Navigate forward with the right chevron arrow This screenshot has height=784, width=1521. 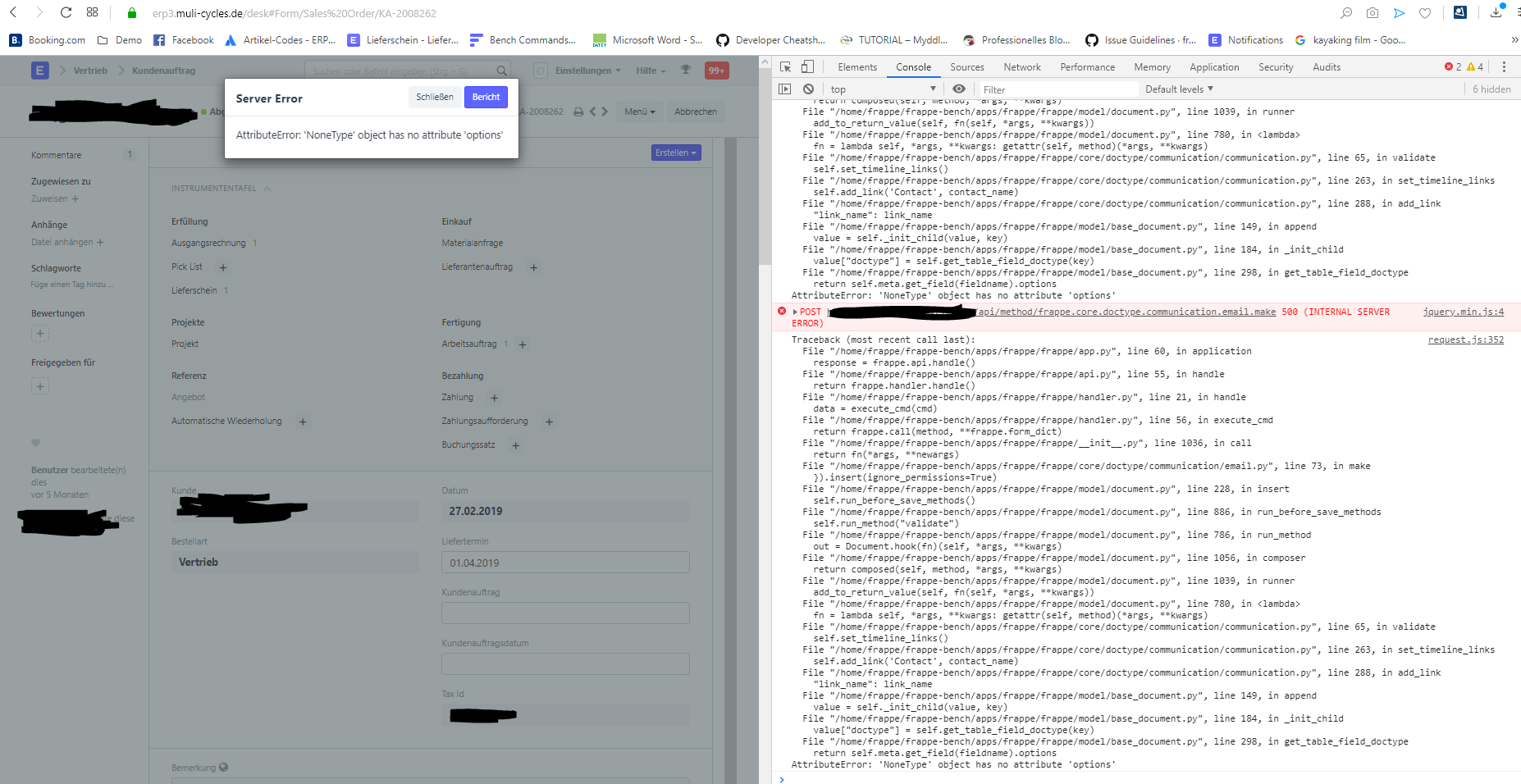[605, 111]
